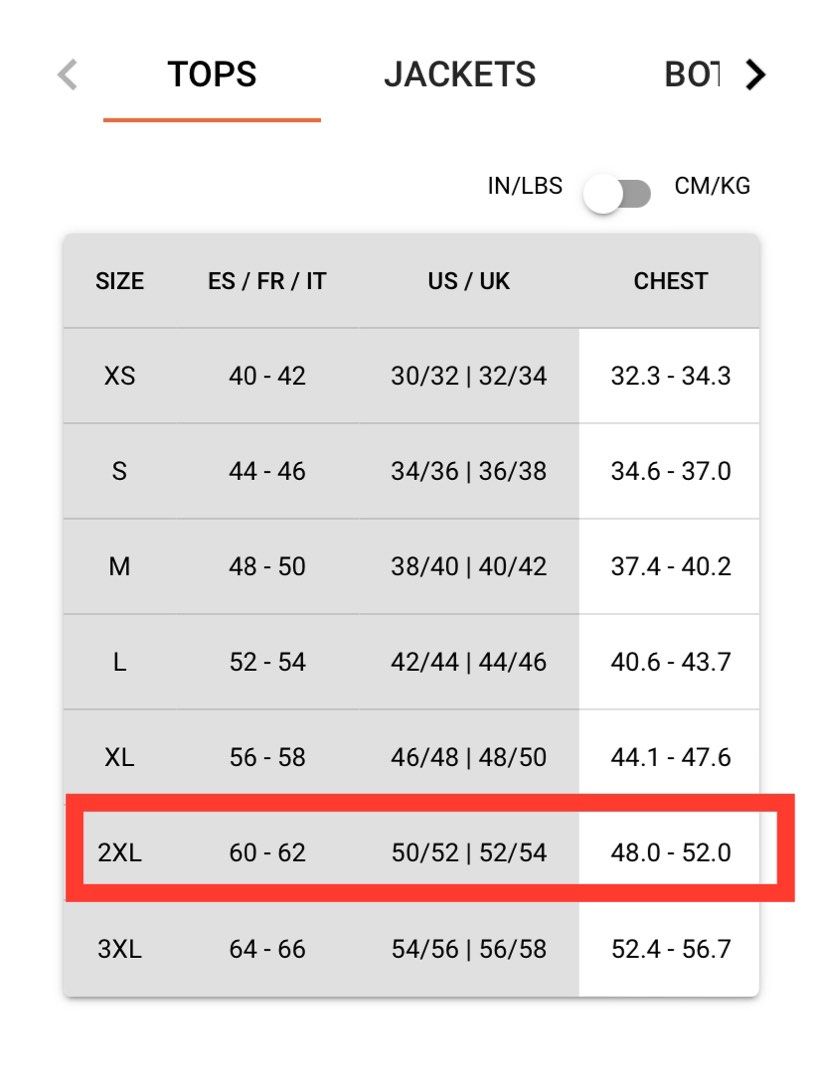Click the 56 - 58 EU size cell
The image size is (823, 1080).
[x=267, y=758]
